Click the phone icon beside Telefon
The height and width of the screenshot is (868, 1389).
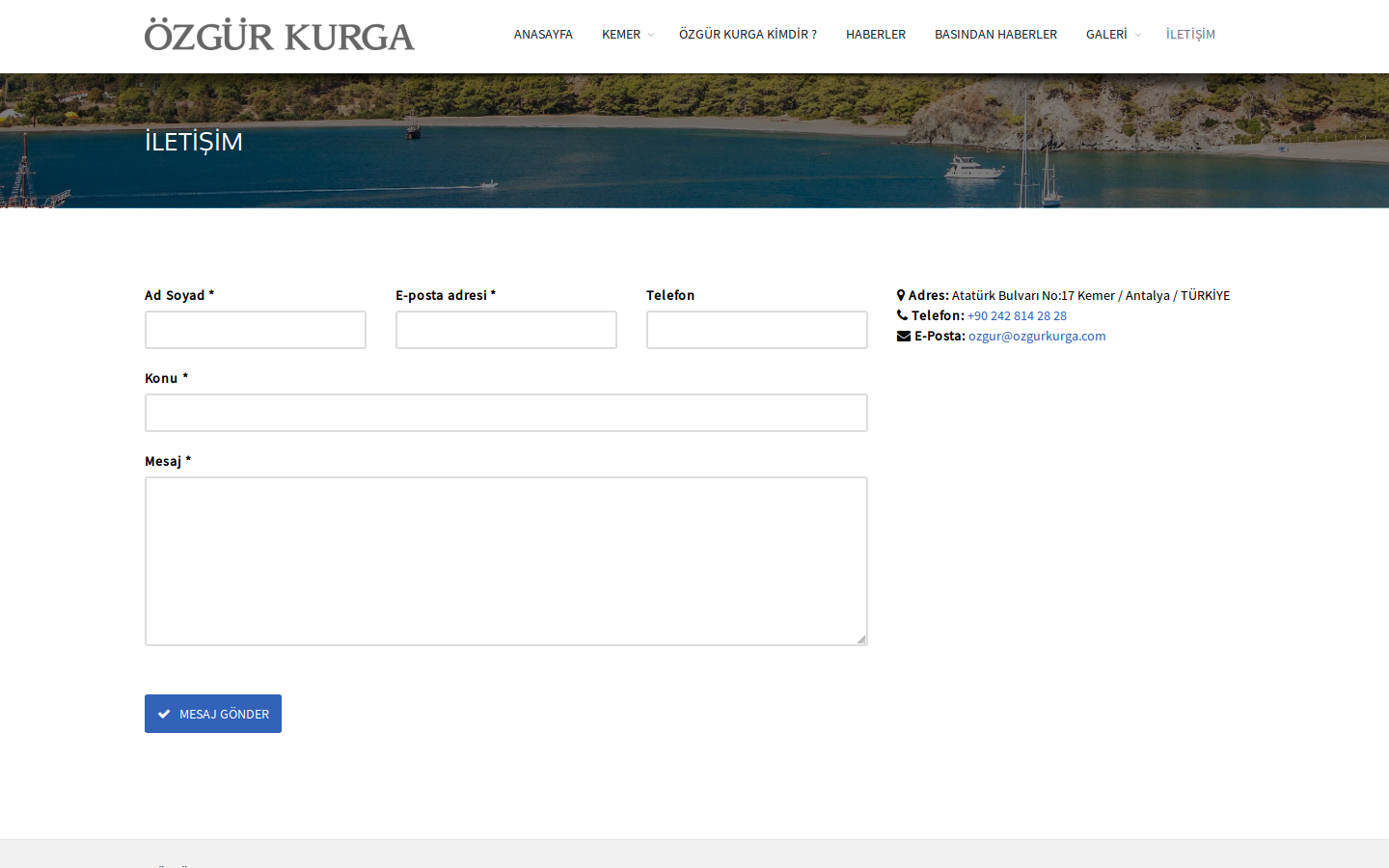(903, 315)
